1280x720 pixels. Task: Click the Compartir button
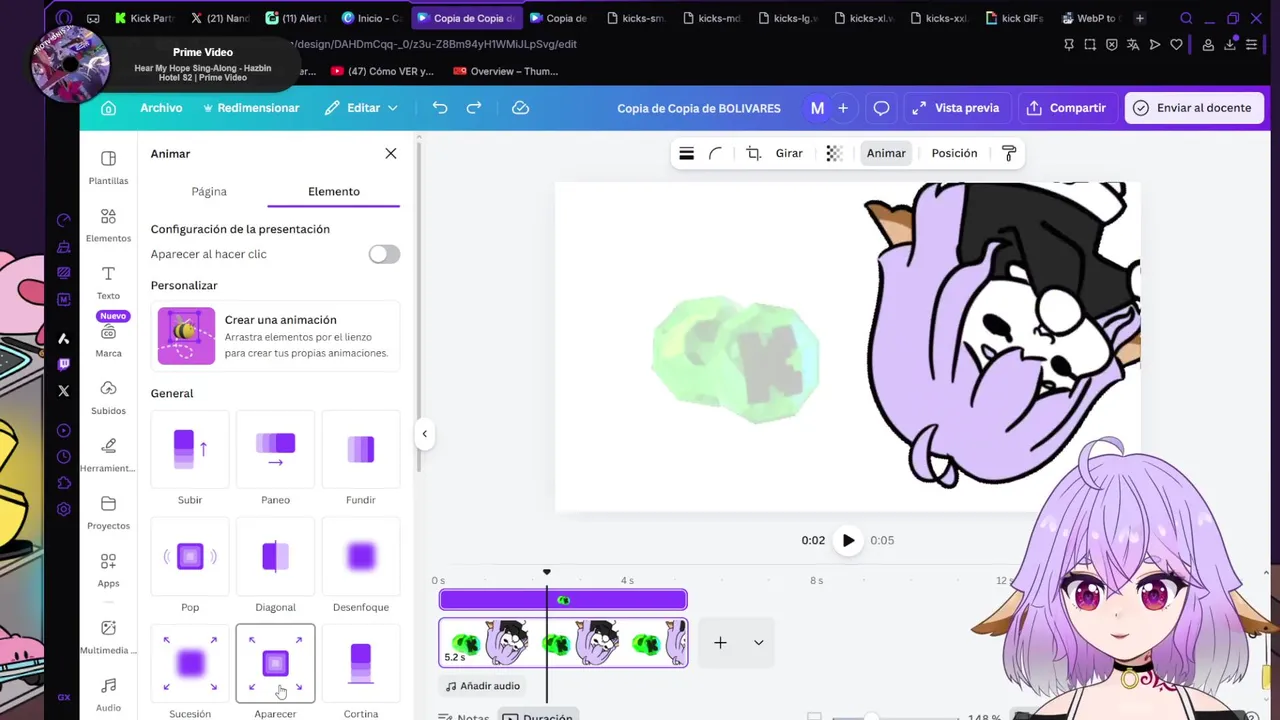click(x=1066, y=108)
